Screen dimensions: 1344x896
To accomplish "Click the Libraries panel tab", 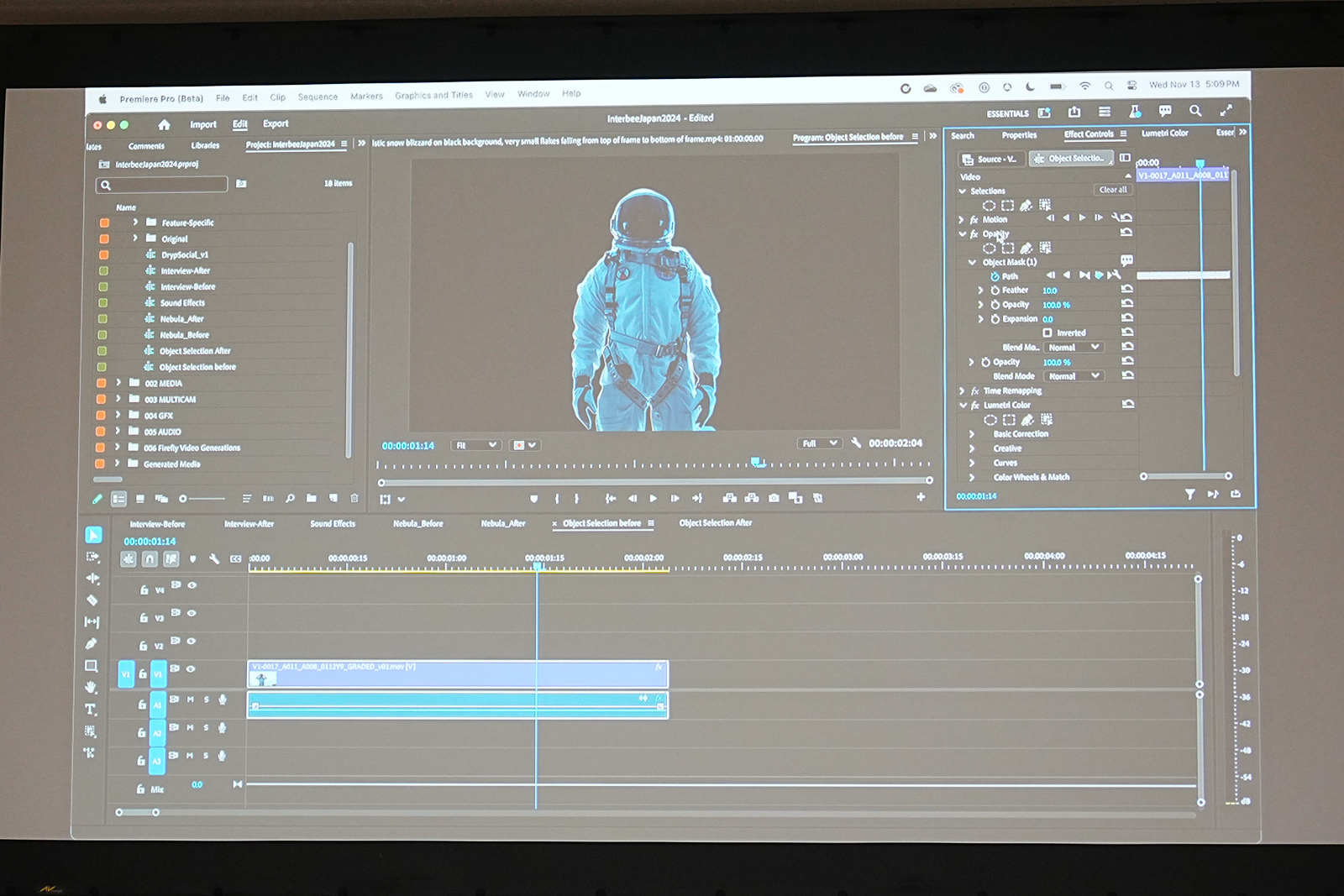I will [205, 145].
